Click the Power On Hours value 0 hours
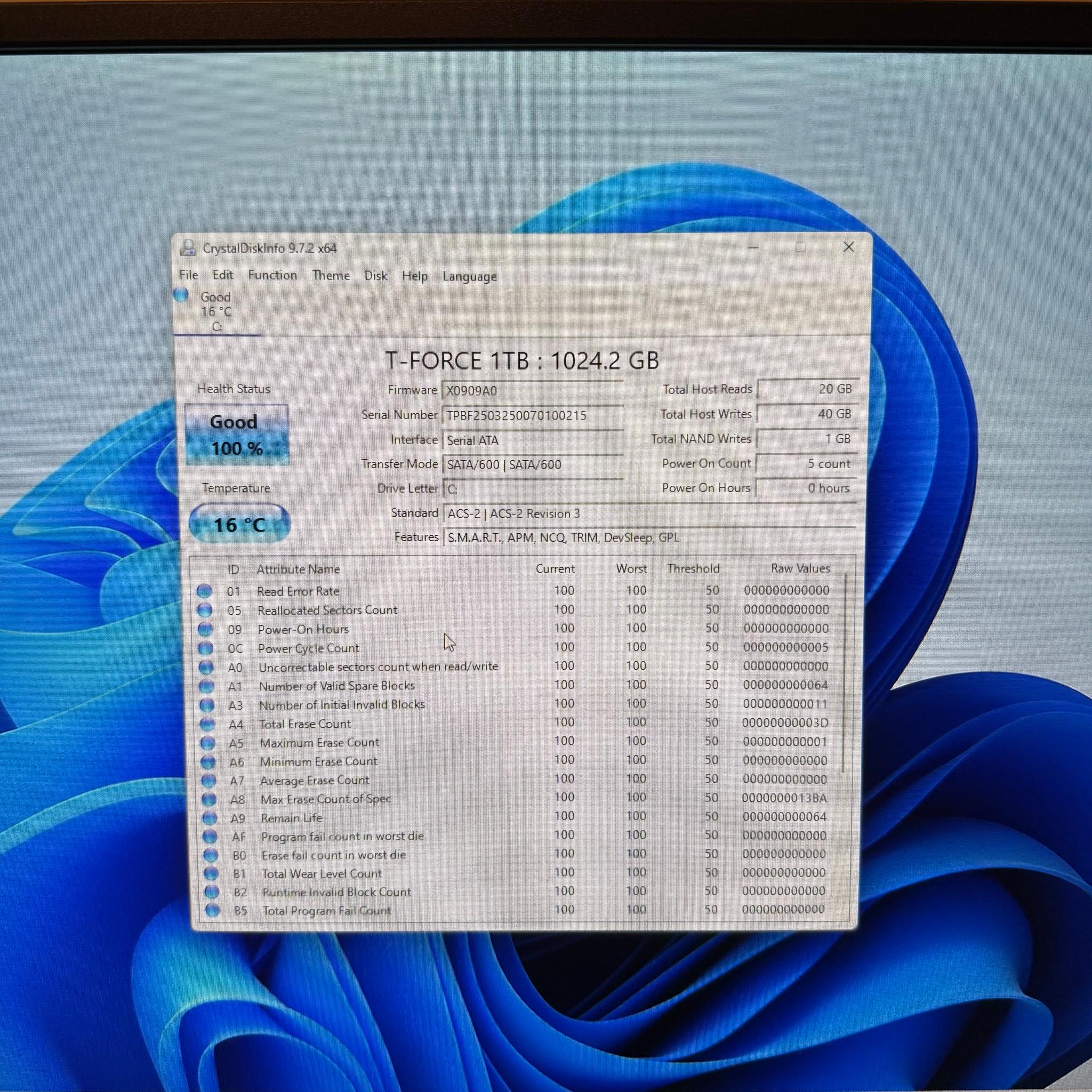Image resolution: width=1092 pixels, height=1092 pixels. coord(806,488)
